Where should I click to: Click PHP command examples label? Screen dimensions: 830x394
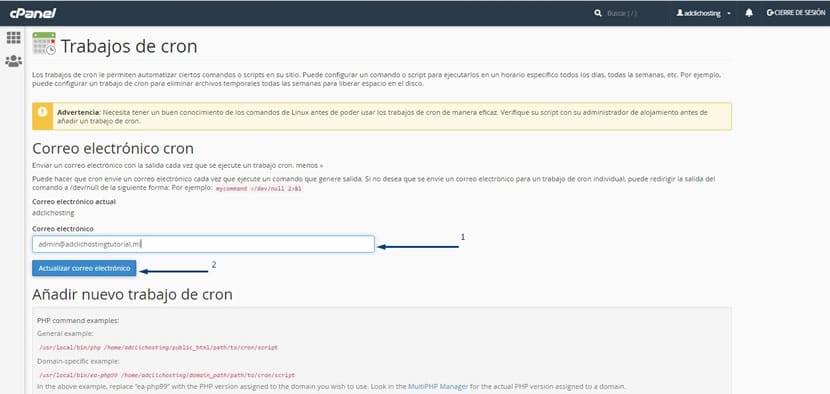pyautogui.click(x=78, y=321)
